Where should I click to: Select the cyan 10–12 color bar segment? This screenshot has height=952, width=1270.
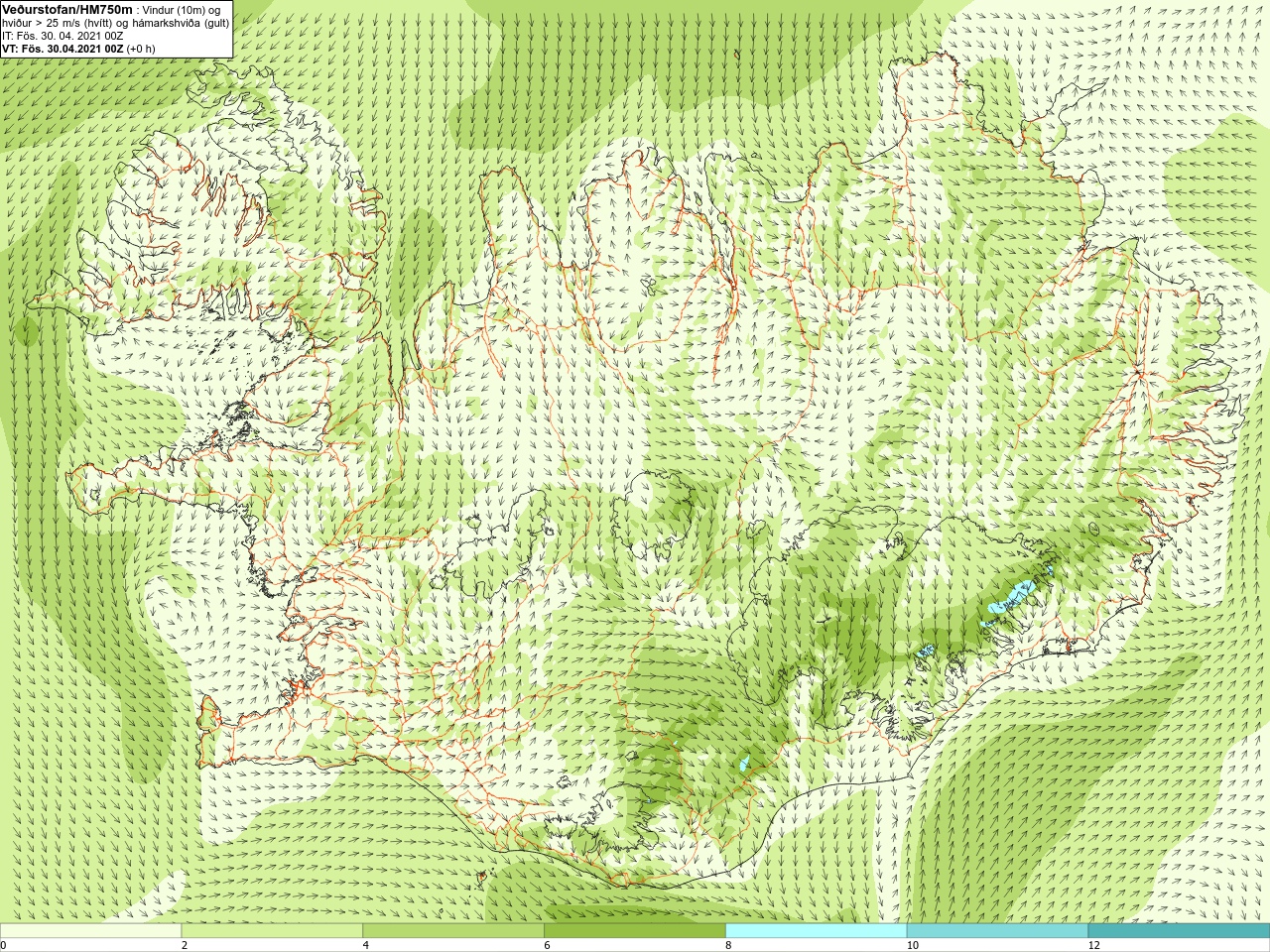(x=997, y=931)
